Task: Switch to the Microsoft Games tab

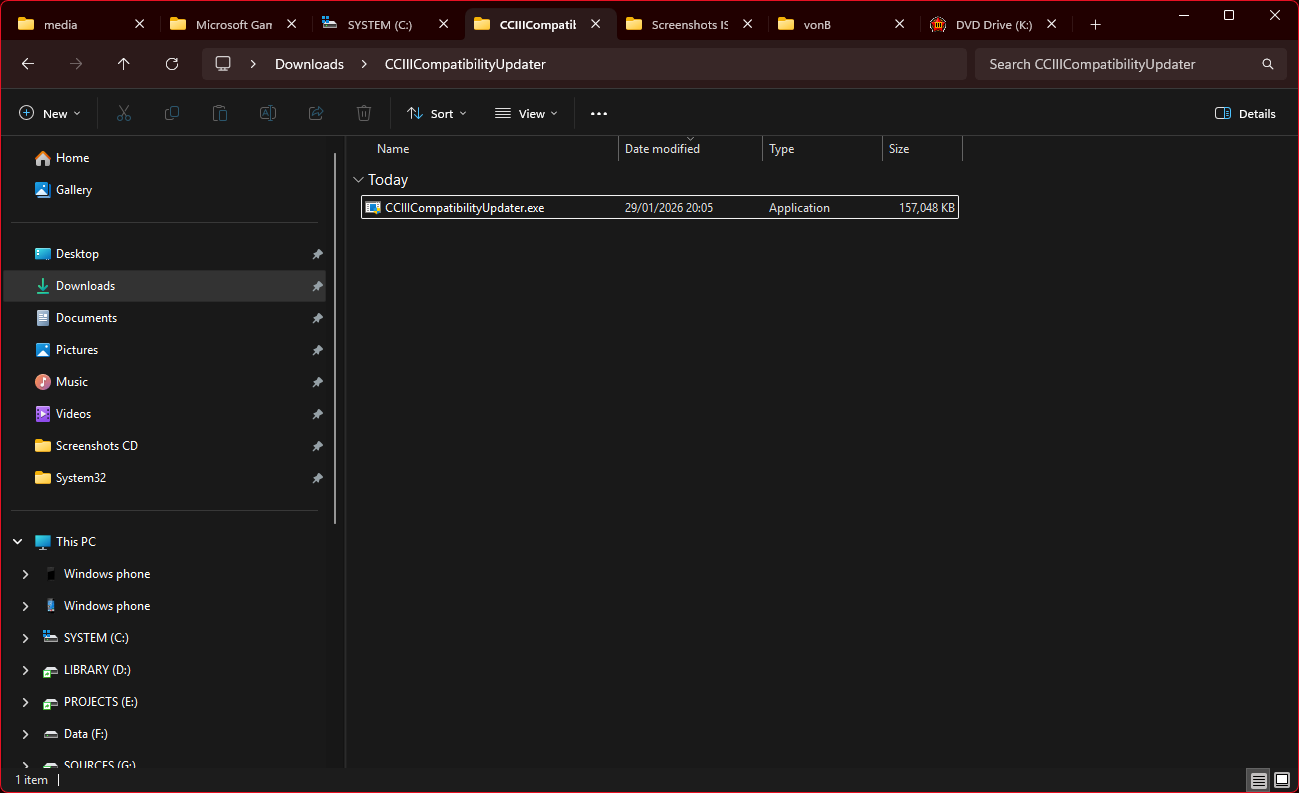Action: click(x=233, y=25)
